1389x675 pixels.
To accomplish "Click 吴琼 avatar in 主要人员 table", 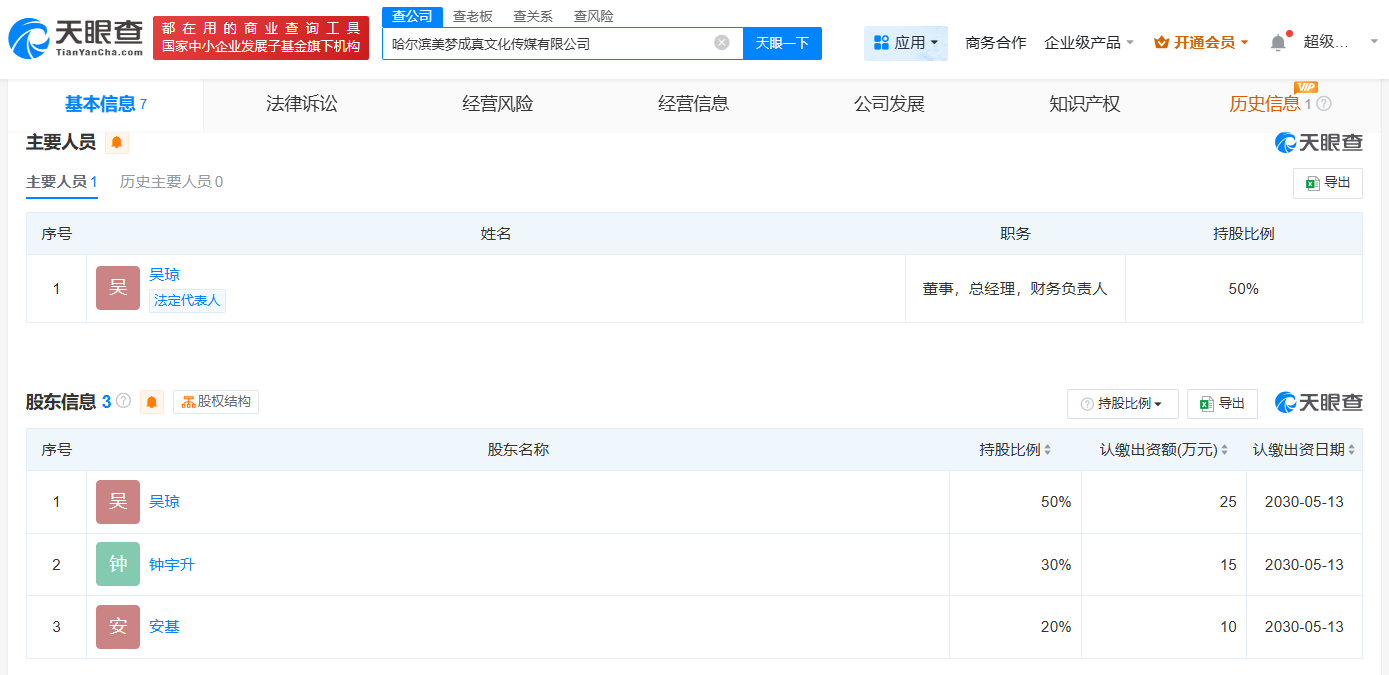I will [118, 288].
